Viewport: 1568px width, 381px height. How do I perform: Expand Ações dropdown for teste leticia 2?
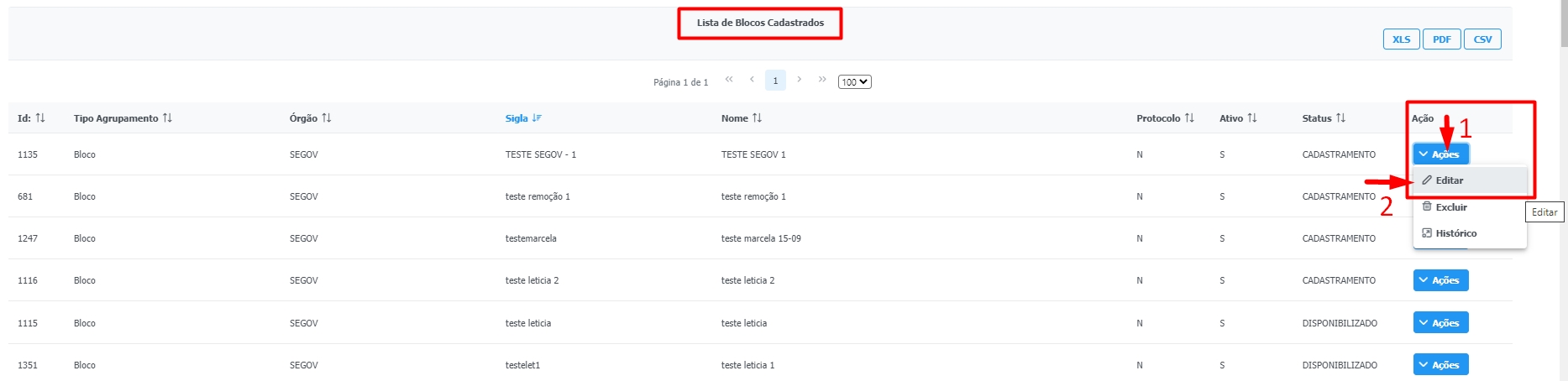click(1440, 280)
